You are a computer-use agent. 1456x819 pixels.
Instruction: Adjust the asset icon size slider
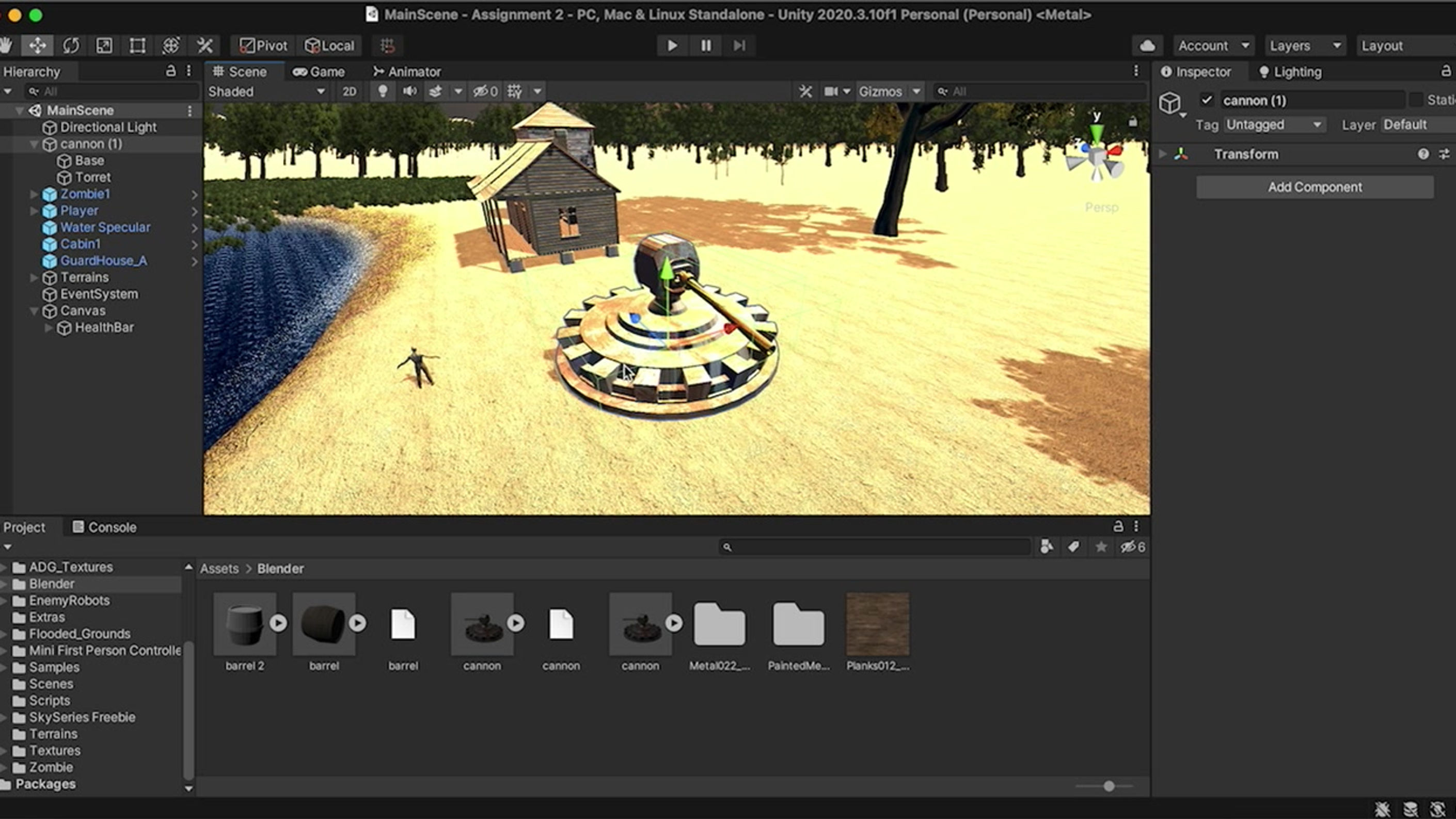point(1109,786)
